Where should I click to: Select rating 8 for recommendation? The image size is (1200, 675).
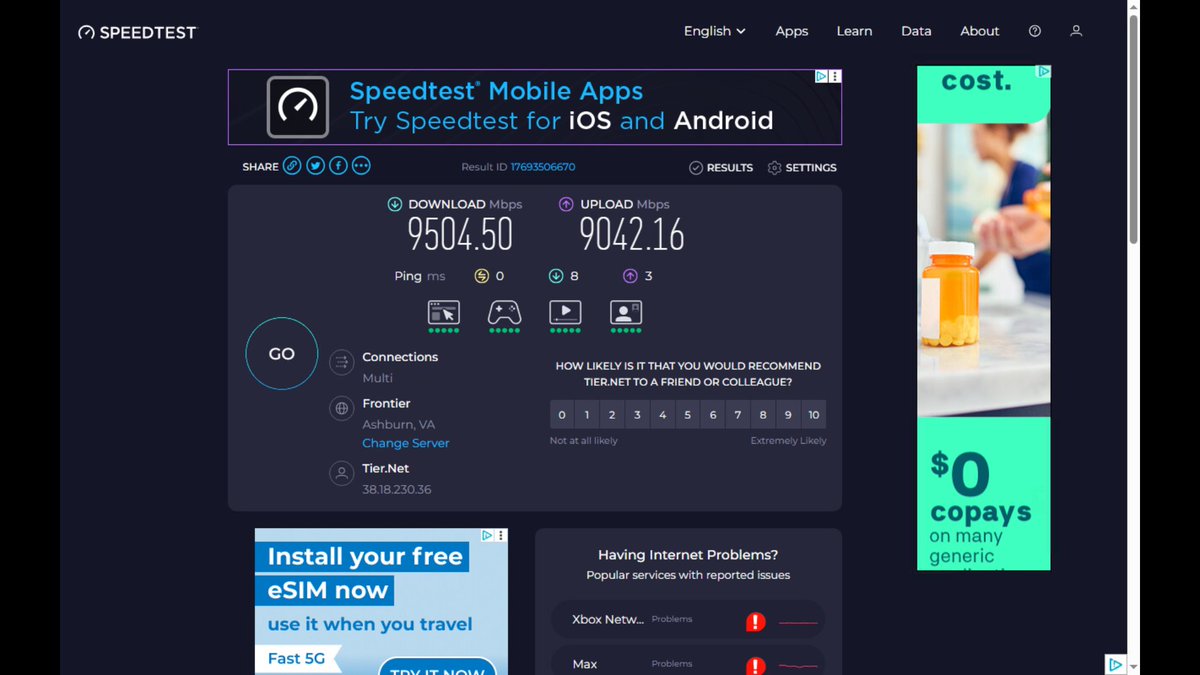[763, 414]
